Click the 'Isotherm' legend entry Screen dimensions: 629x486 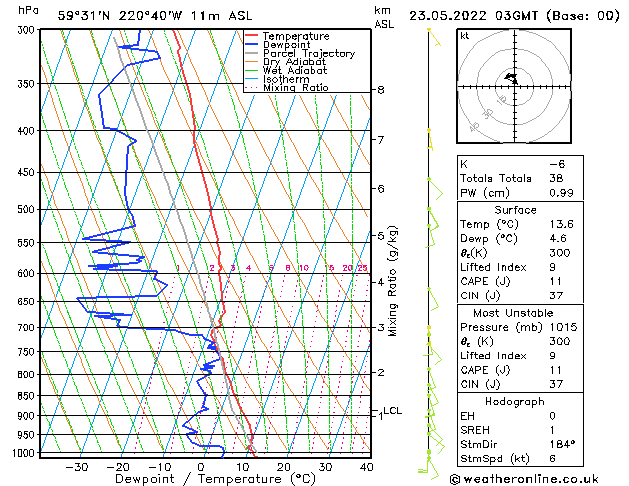(x=286, y=79)
